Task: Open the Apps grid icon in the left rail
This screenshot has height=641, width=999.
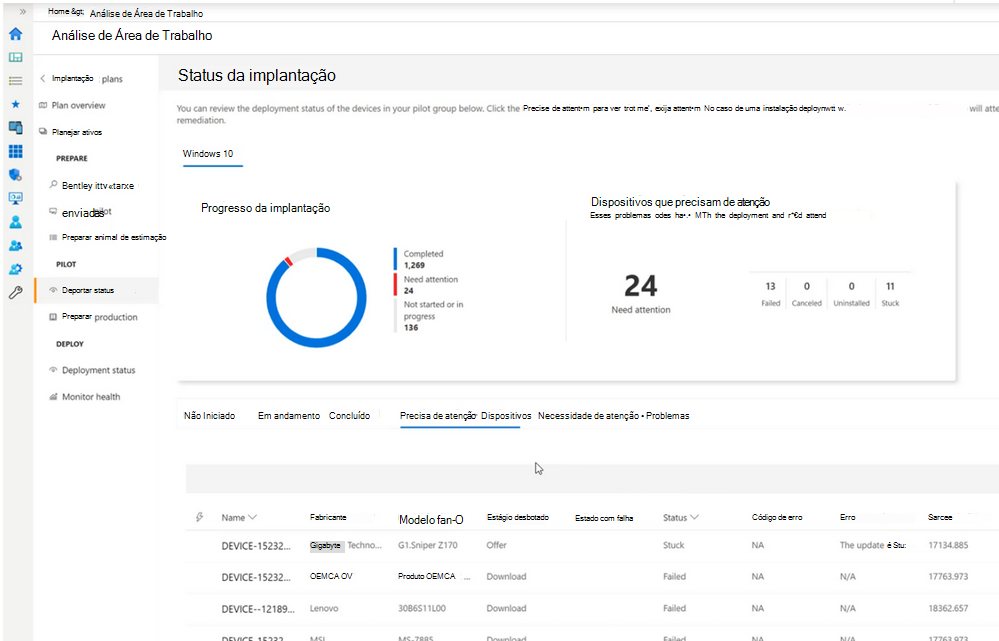Action: tap(16, 151)
